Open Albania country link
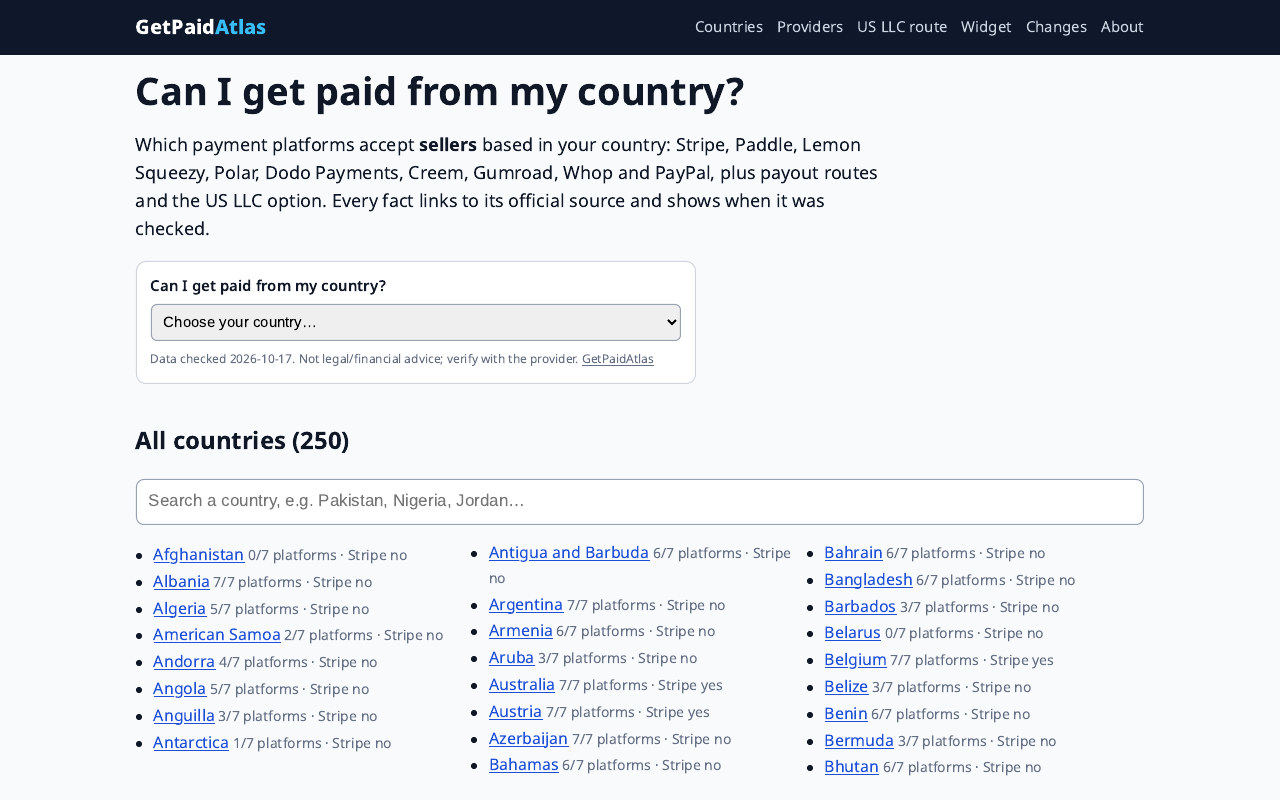 [181, 581]
